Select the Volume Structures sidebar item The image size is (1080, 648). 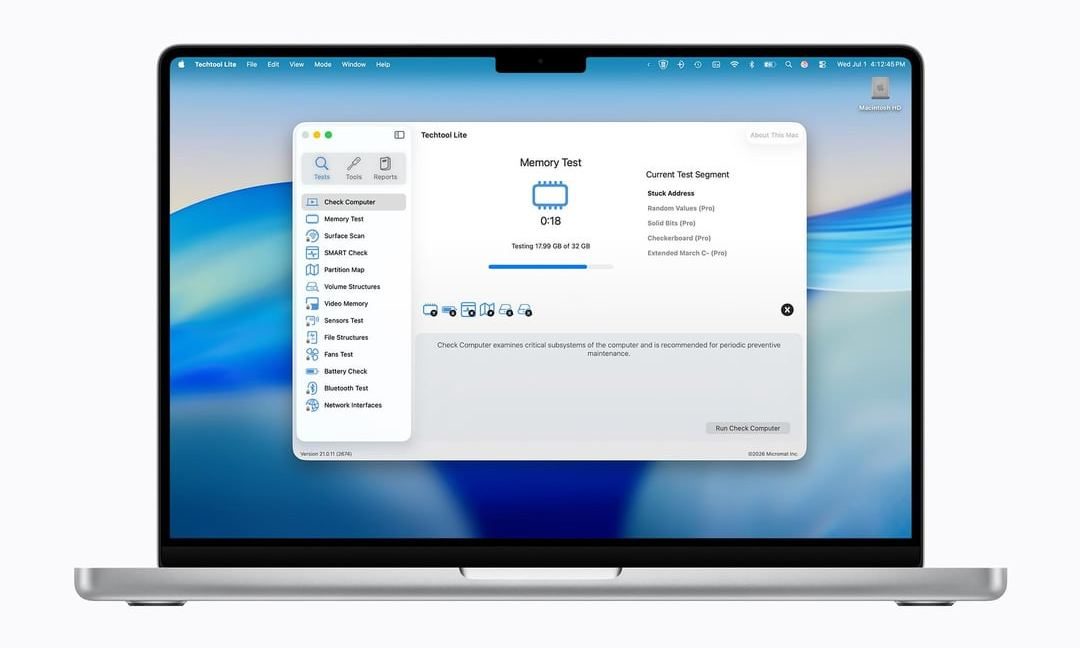point(353,286)
